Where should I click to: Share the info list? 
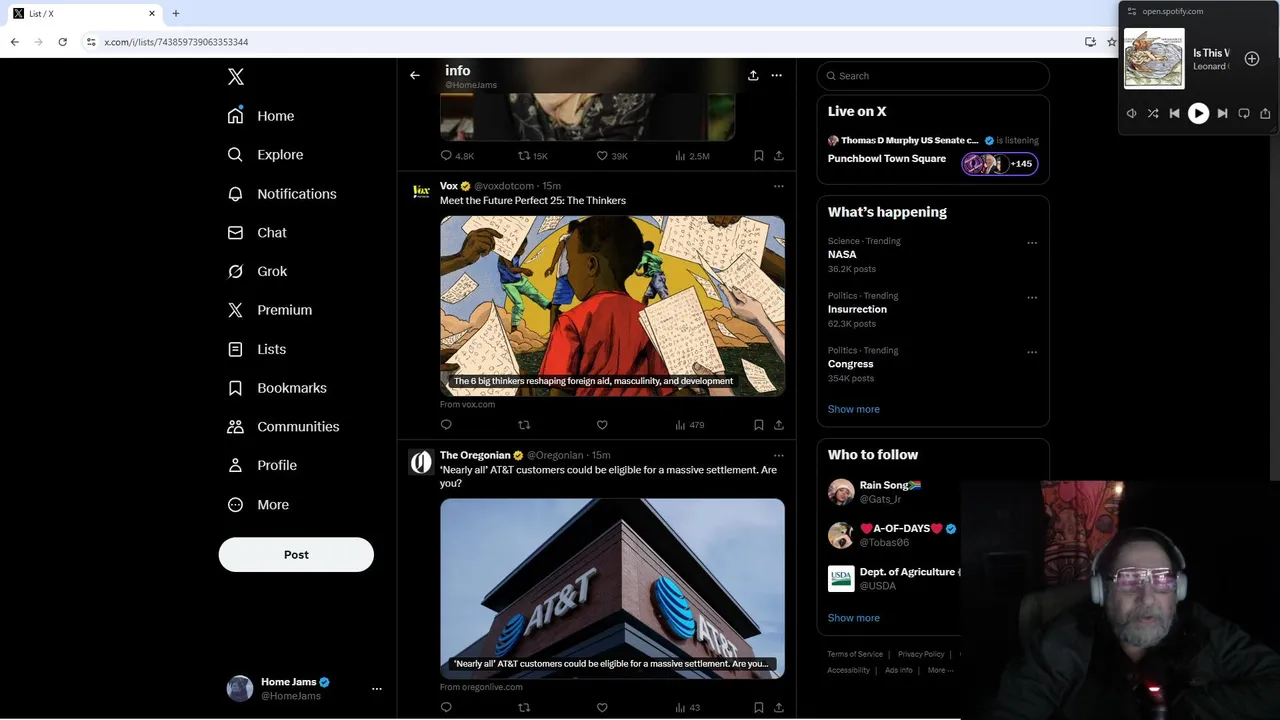[x=753, y=75]
